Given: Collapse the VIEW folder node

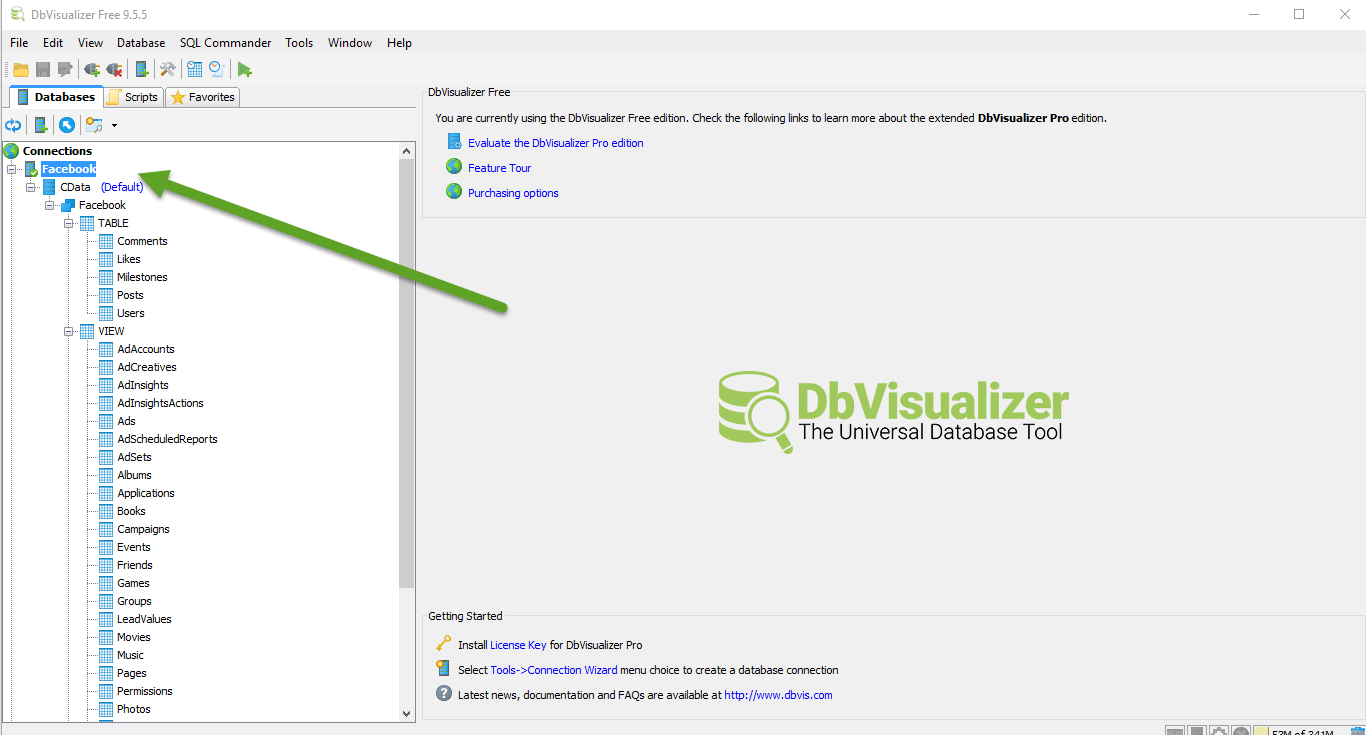Looking at the screenshot, I should (69, 331).
